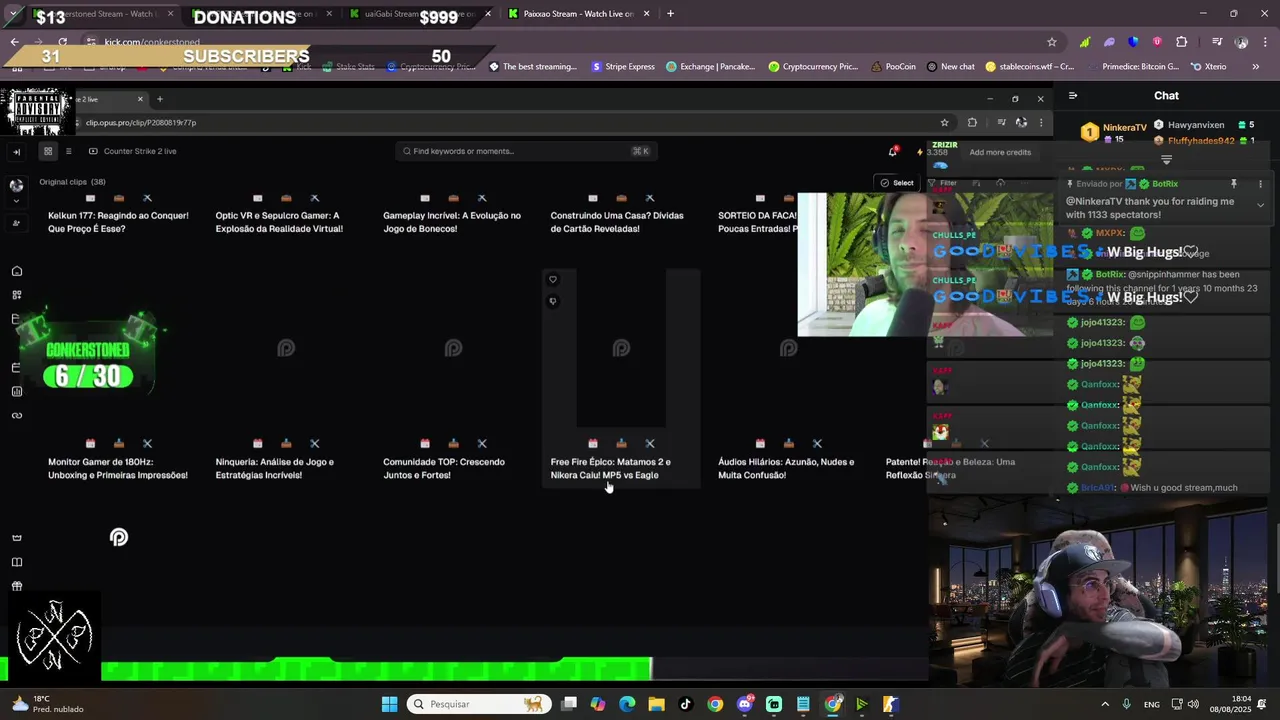This screenshot has height=720, width=1280.
Task: Open clip Kelkun 177: Reagindo ao Conquer
Action: (x=118, y=222)
